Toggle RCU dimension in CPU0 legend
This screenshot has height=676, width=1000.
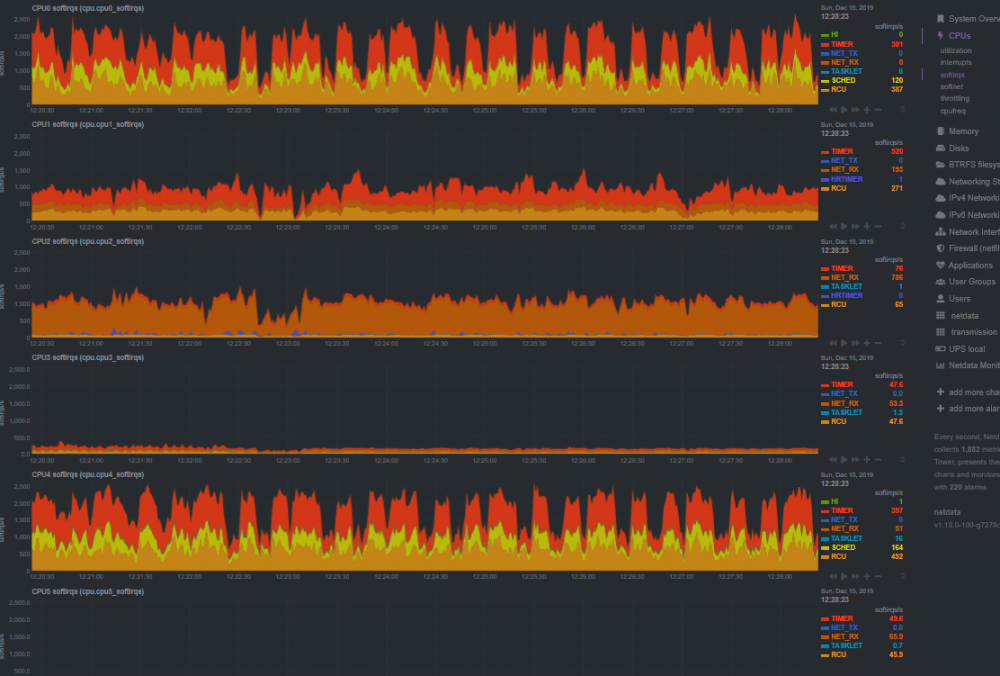pos(839,89)
